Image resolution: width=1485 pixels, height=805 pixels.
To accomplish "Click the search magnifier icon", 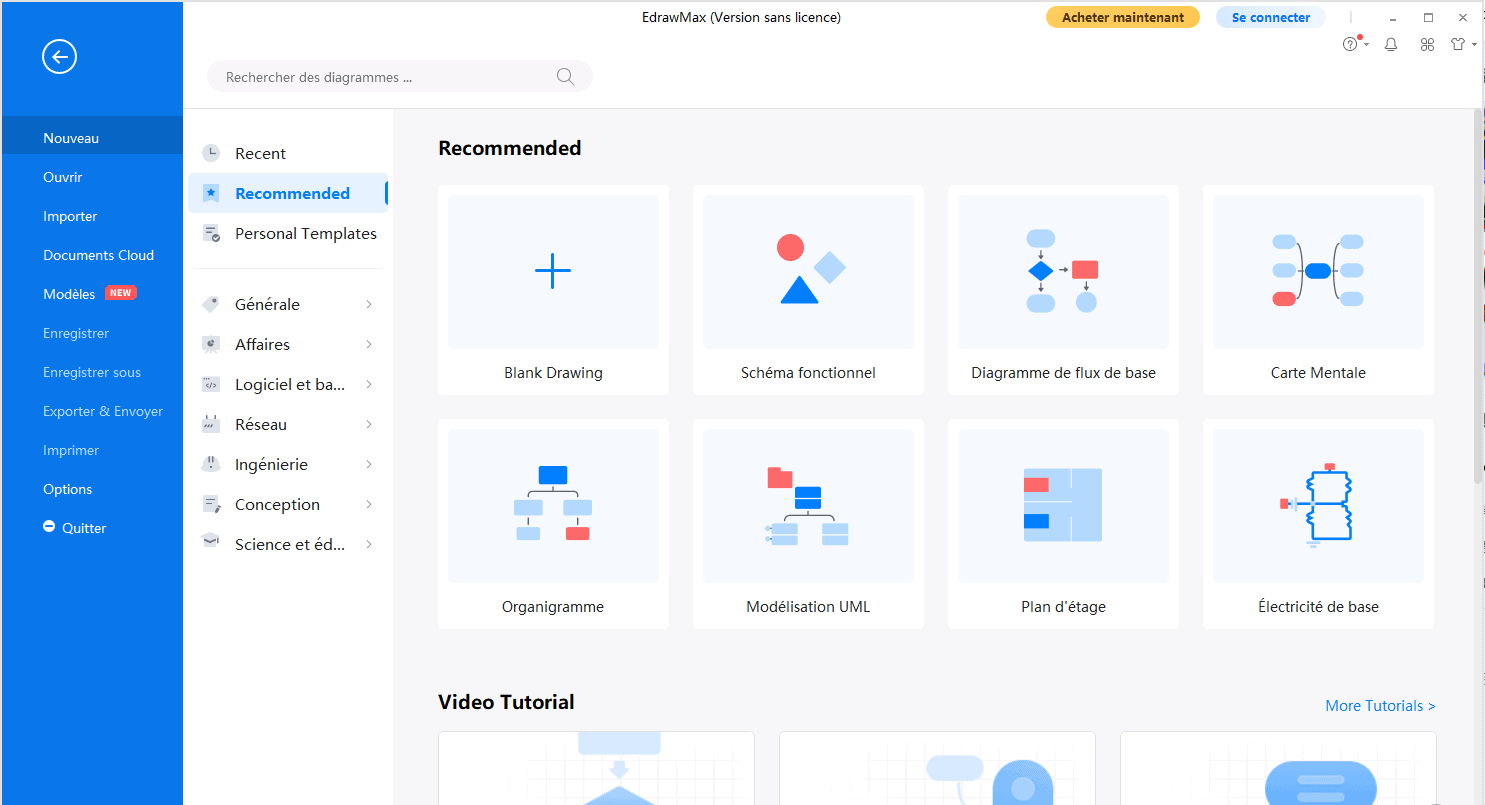I will 565,77.
